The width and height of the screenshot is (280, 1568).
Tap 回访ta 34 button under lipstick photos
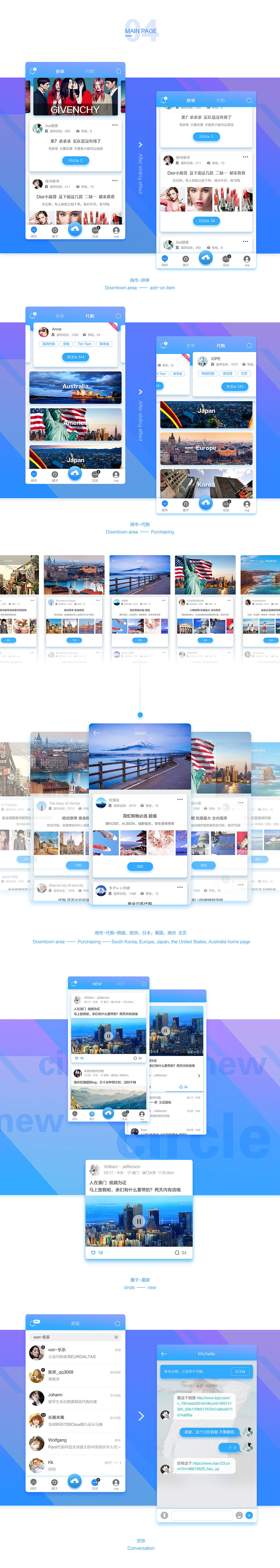pos(206,221)
